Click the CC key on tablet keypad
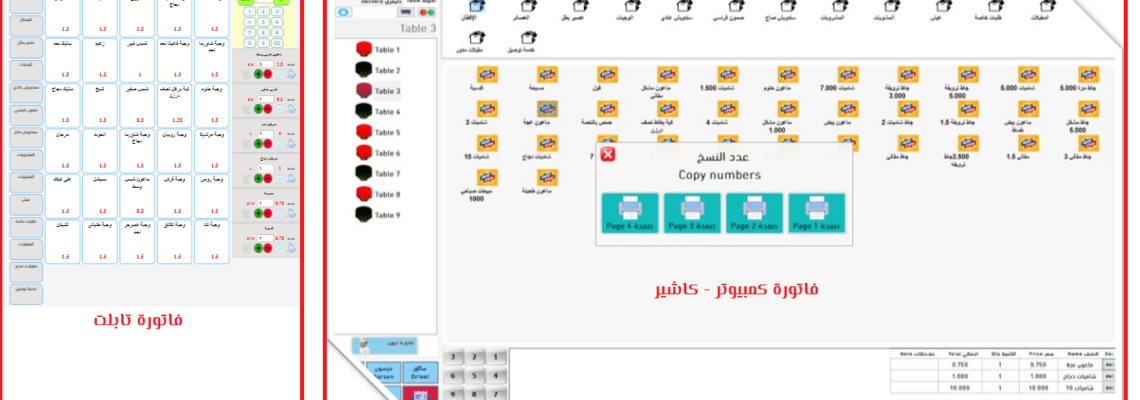 tap(276, 43)
